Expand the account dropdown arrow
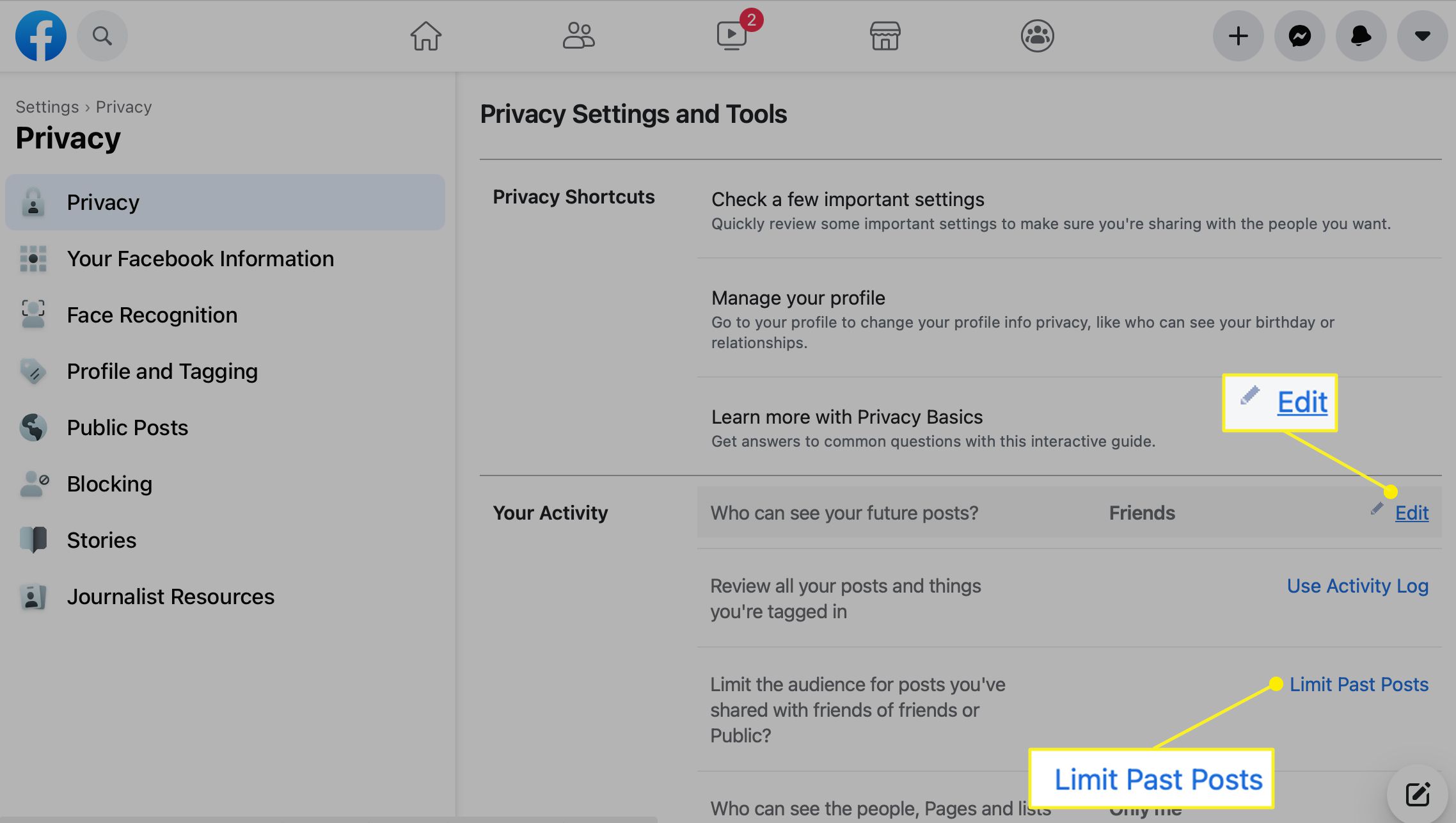This screenshot has width=1456, height=823. (x=1423, y=36)
